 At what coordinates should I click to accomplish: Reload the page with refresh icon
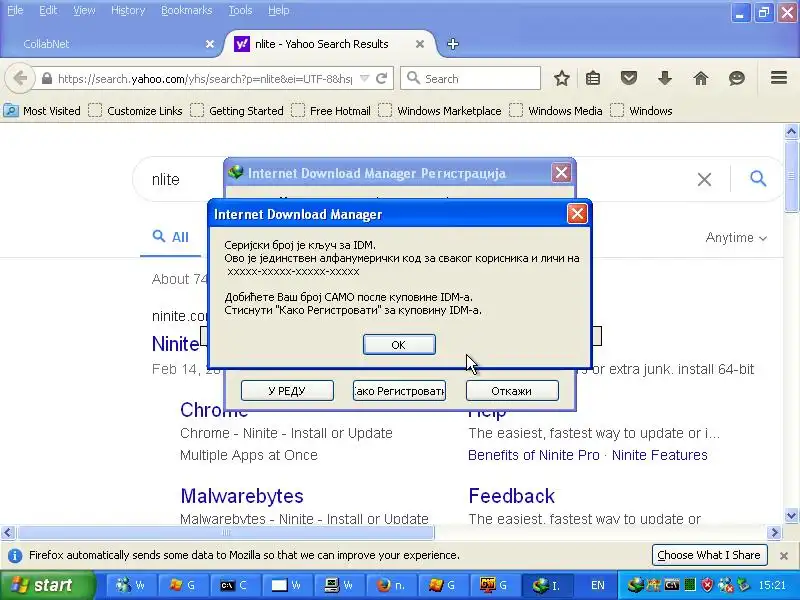click(x=381, y=79)
